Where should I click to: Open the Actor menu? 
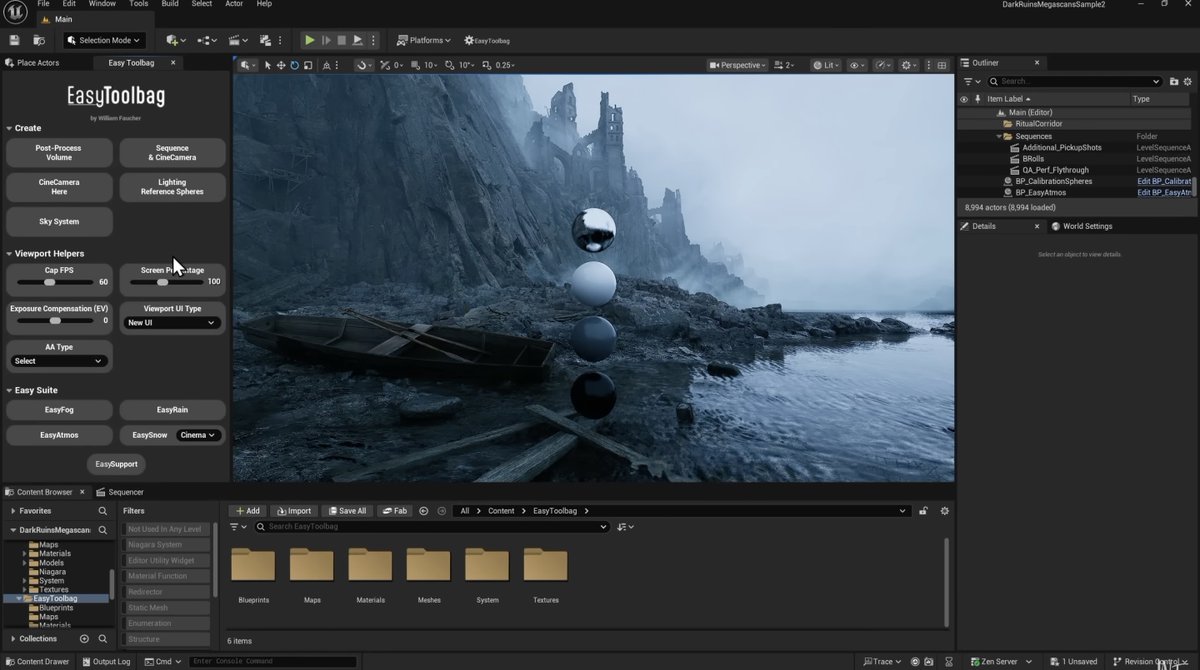click(234, 4)
